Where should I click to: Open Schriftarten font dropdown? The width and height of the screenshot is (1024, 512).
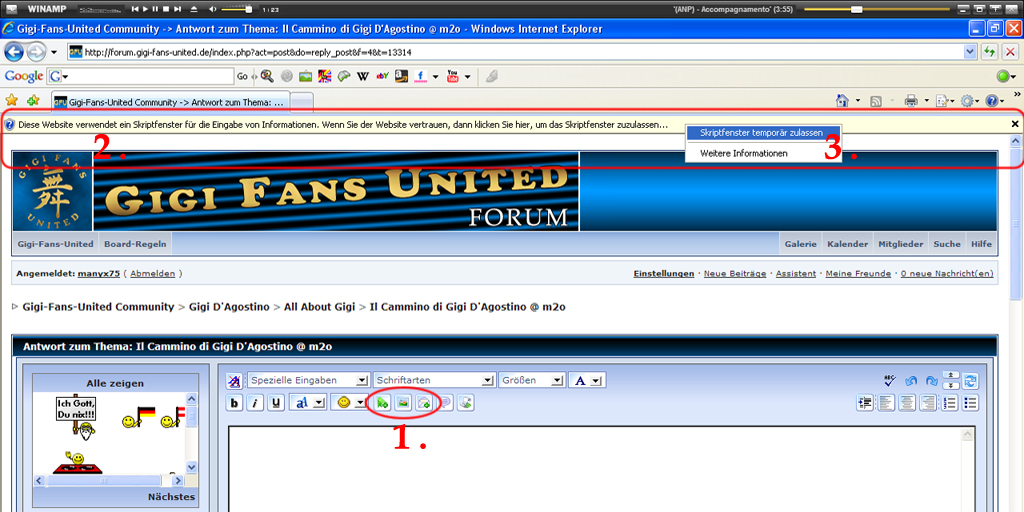click(434, 380)
